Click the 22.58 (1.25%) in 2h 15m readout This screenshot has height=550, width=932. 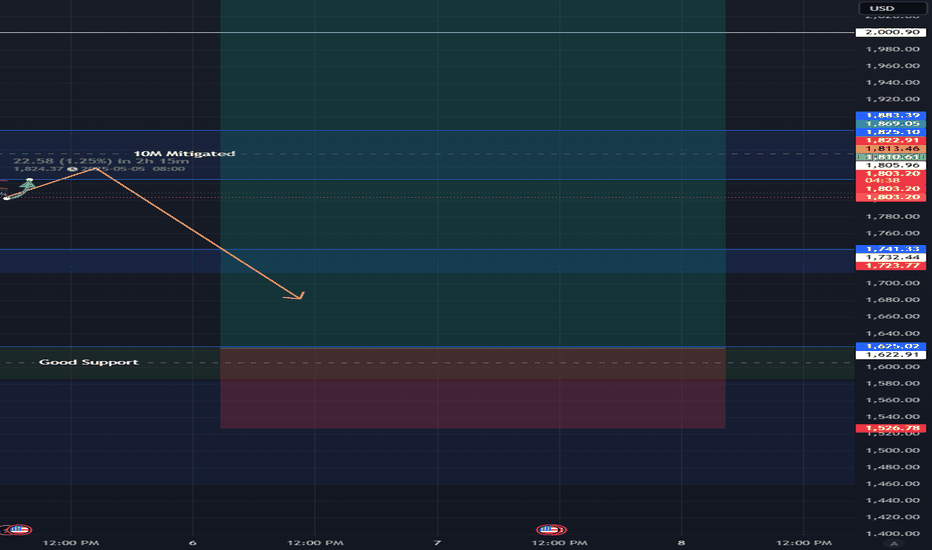[x=100, y=161]
